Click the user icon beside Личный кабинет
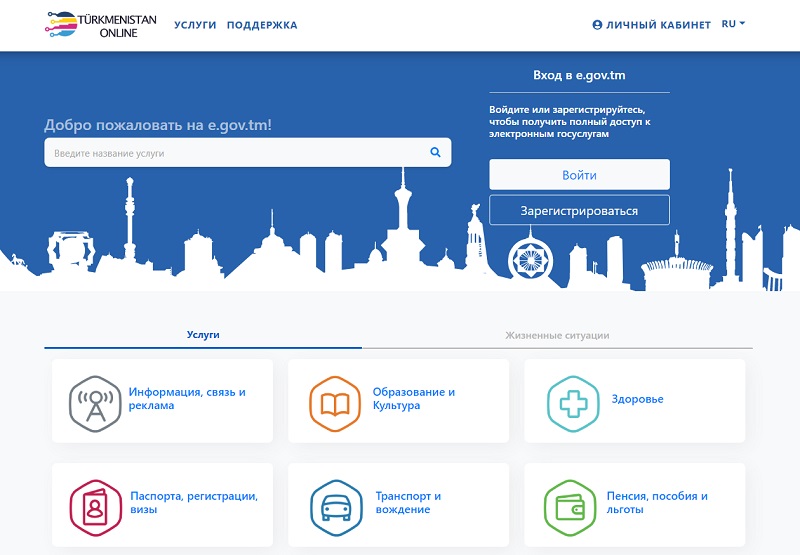Screen dimensions: 800x555 (598, 25)
